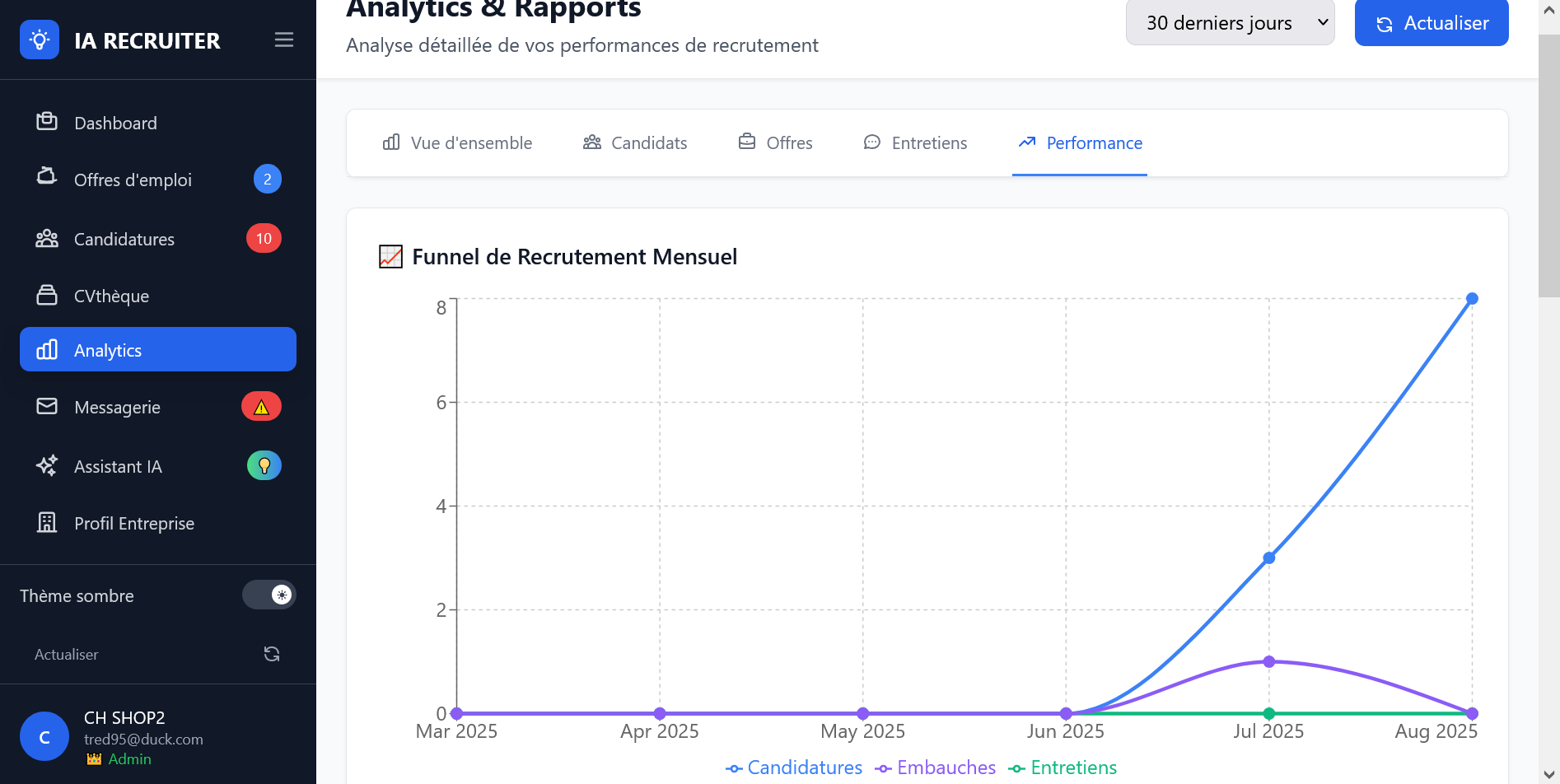Click the blue Actualiser button
Screen dimensions: 1560x784
coord(1432,22)
